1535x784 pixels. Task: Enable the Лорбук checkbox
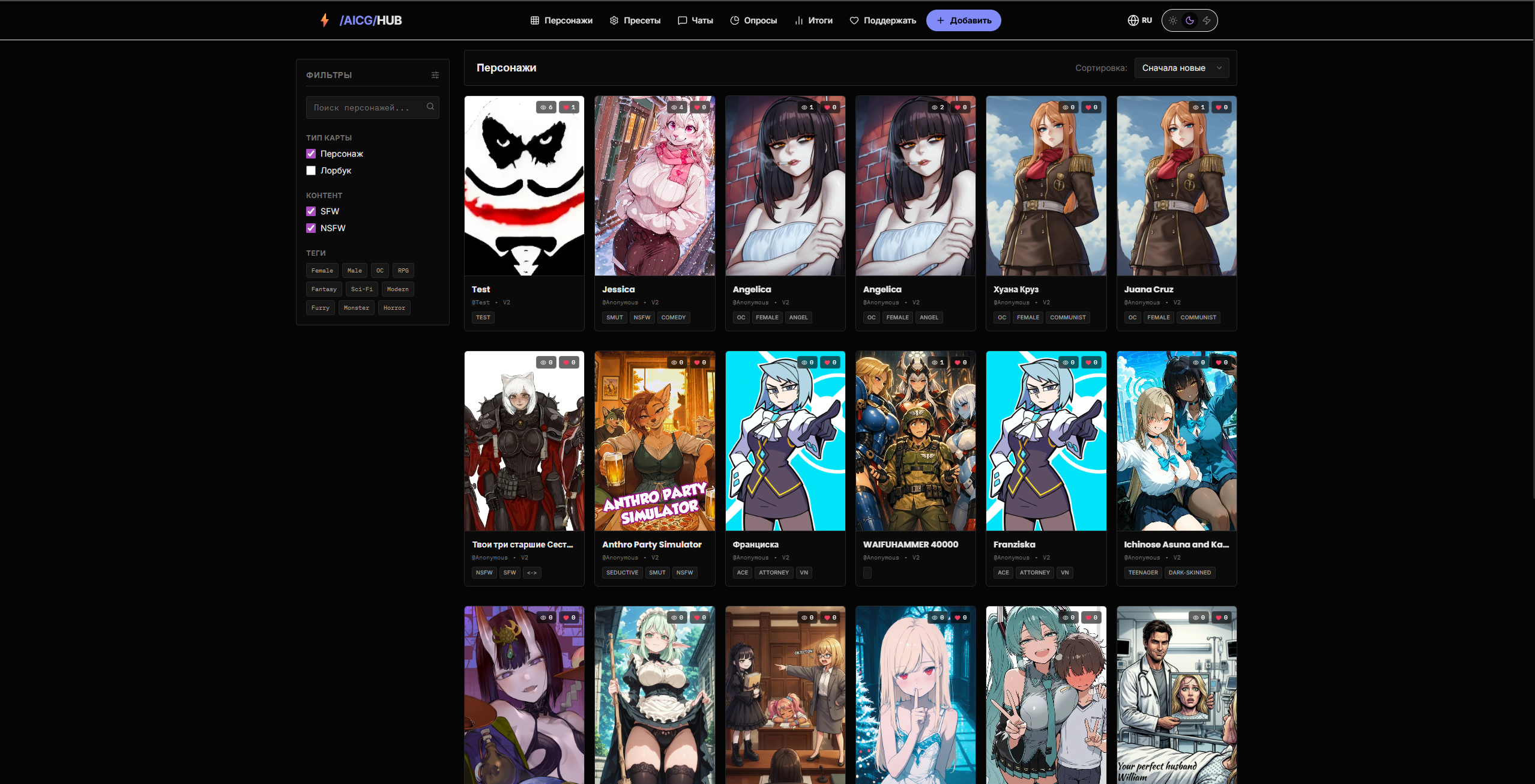pyautogui.click(x=311, y=170)
